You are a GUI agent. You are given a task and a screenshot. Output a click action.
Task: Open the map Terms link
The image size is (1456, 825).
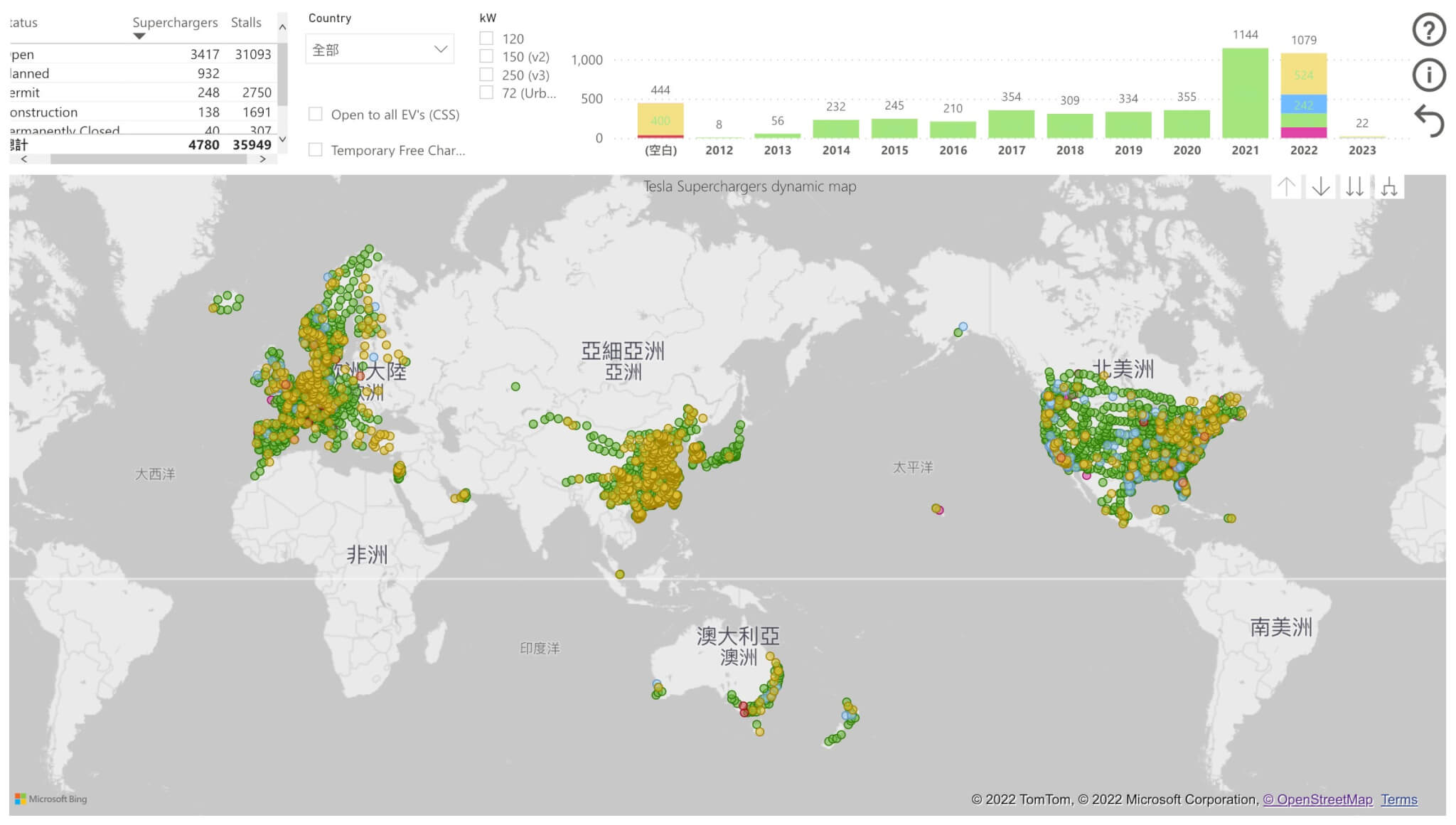point(1399,799)
